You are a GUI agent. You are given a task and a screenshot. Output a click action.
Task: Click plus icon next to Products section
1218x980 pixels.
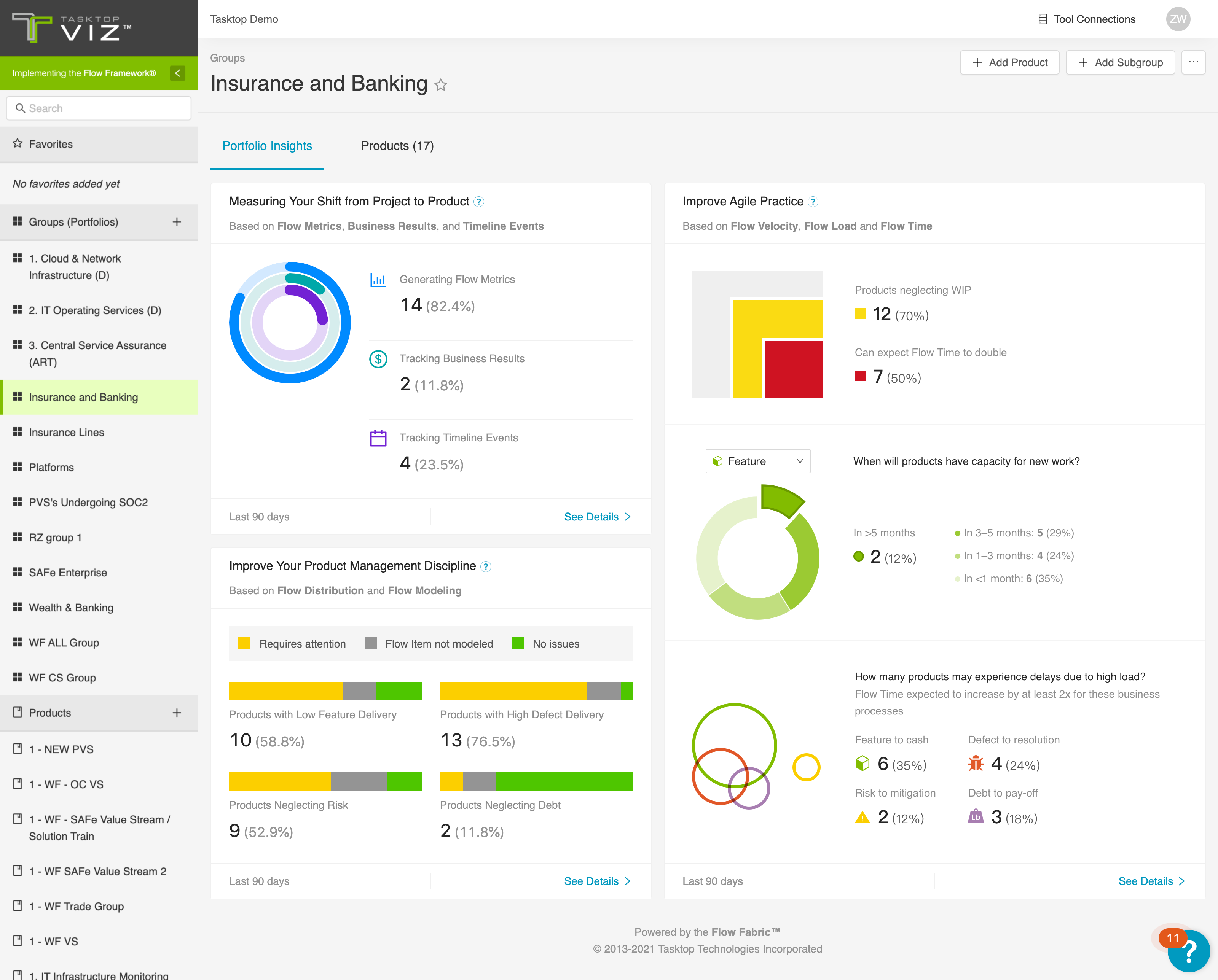[177, 713]
